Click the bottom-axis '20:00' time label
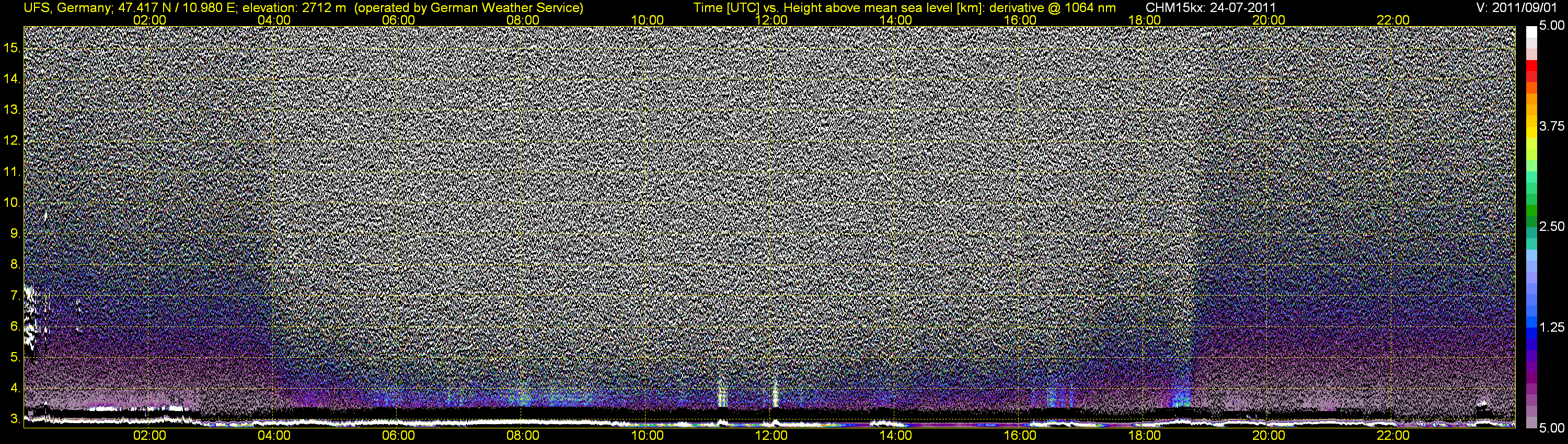 coord(1269,436)
